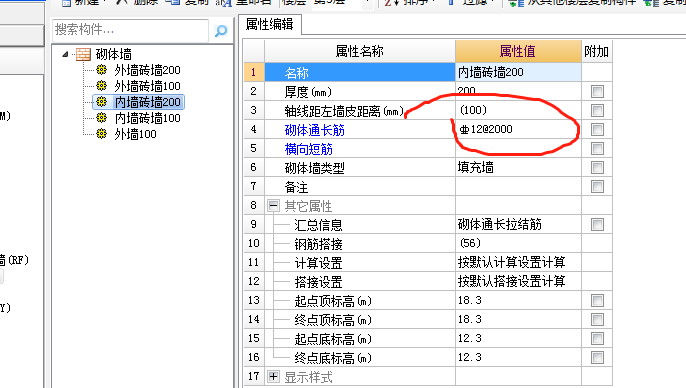
Task: Edit the name value 内墙砖墙200
Action: point(518,72)
